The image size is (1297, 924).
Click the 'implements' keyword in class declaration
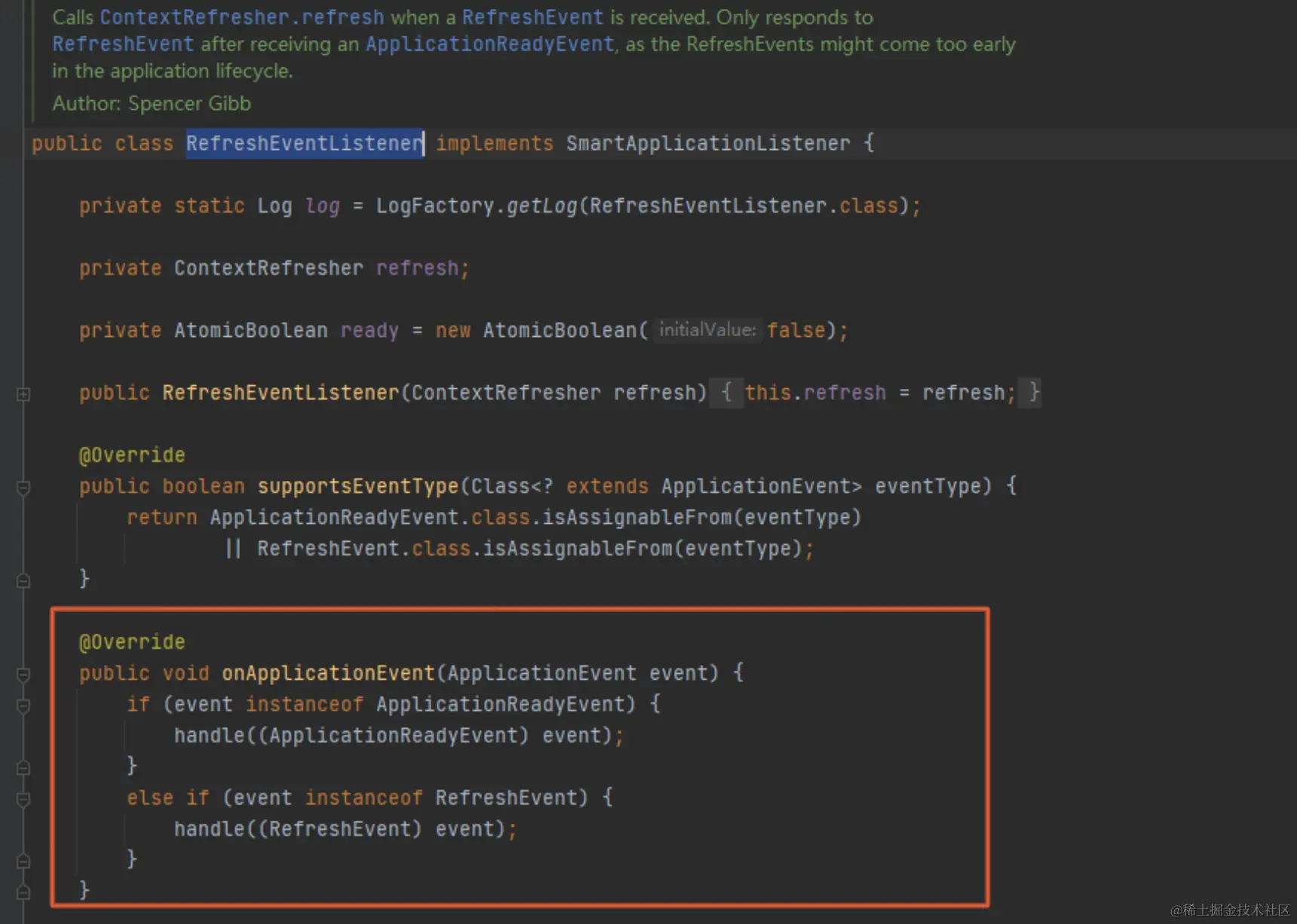pos(495,143)
